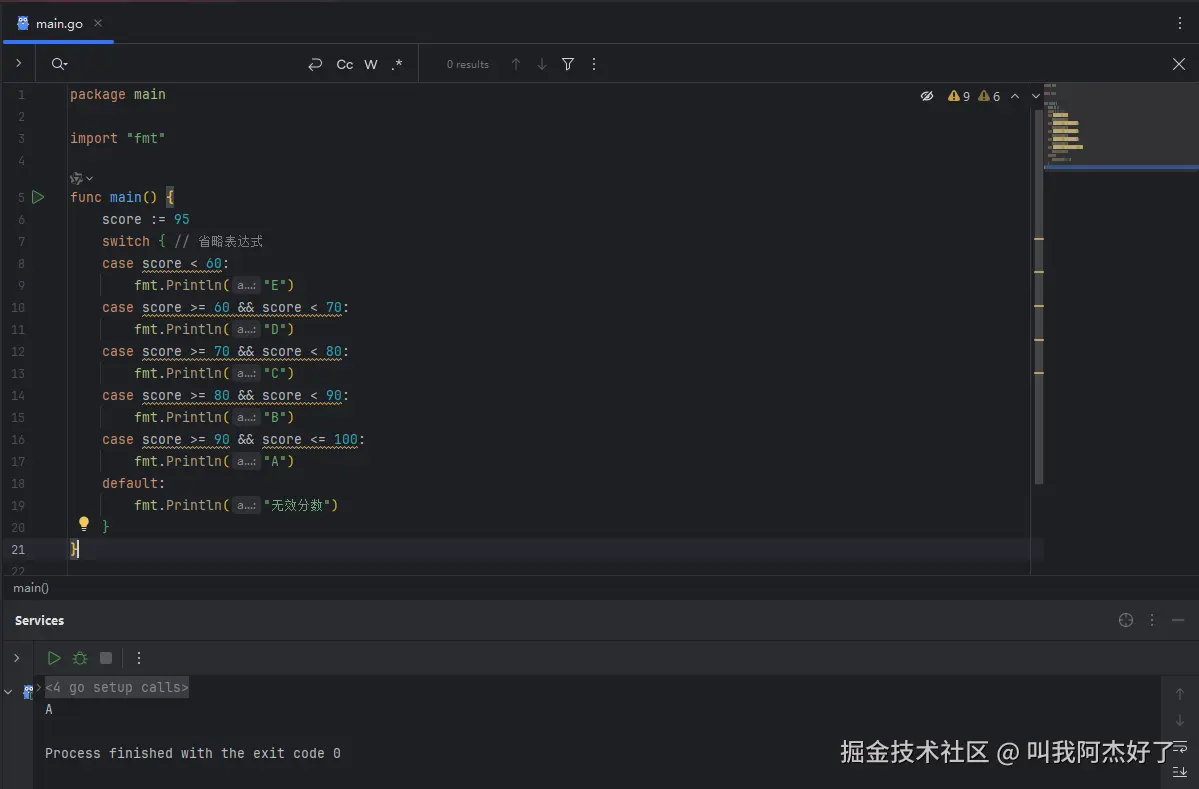Expand the Services tree sidebar chevron

17,658
